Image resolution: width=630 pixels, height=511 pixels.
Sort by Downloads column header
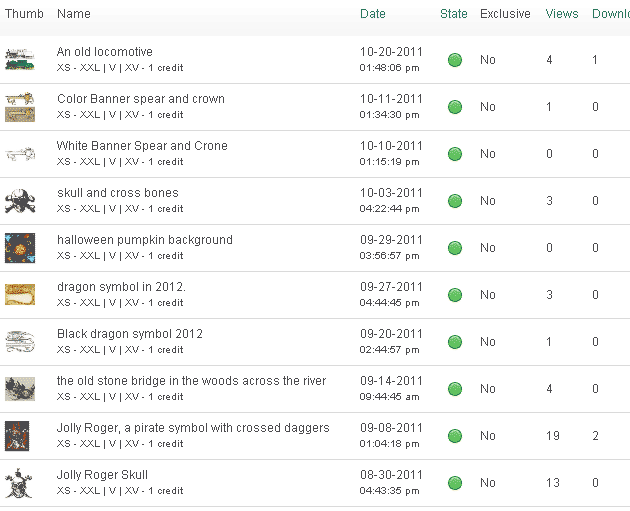[x=611, y=14]
